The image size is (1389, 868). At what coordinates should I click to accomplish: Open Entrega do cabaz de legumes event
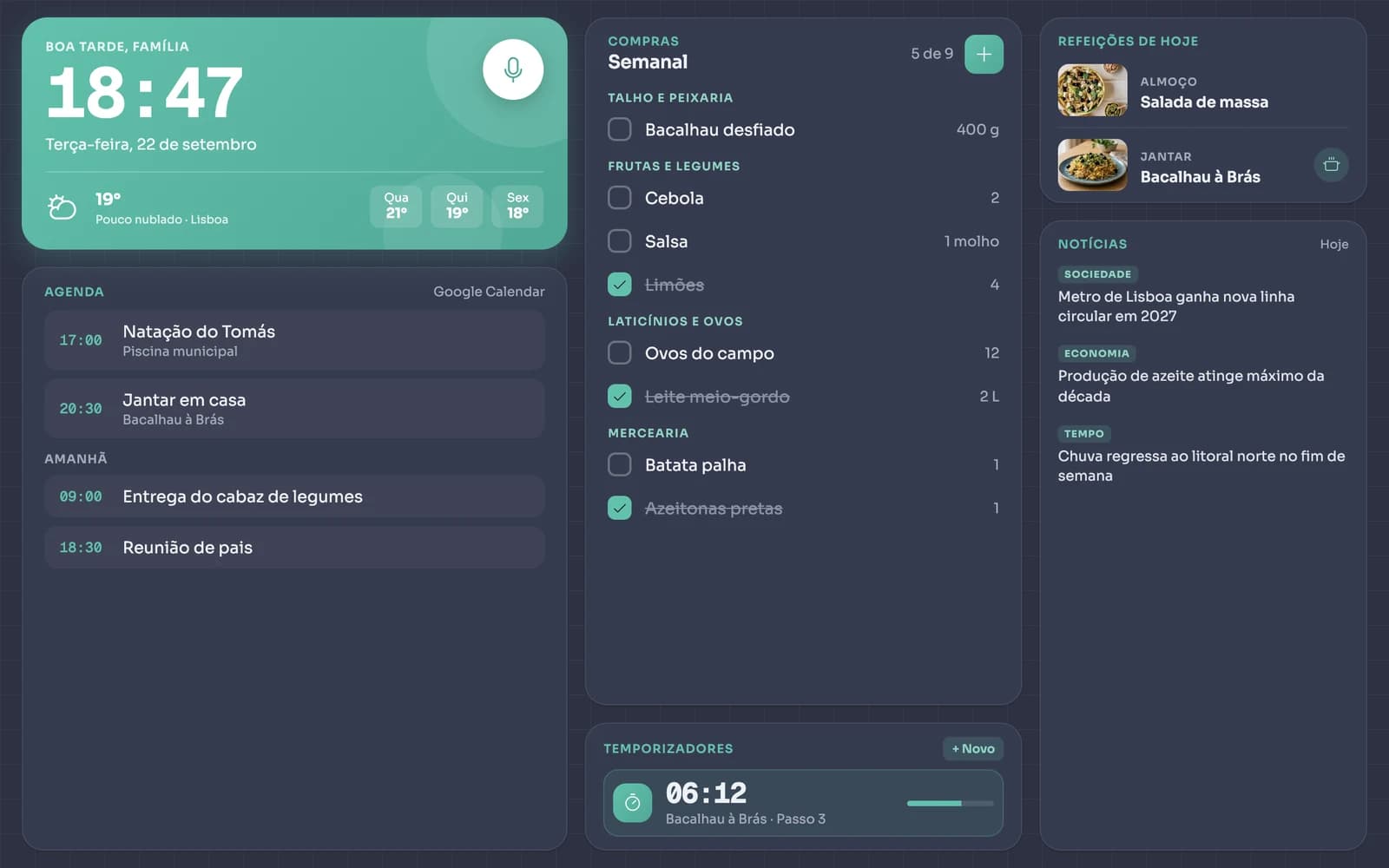[294, 496]
